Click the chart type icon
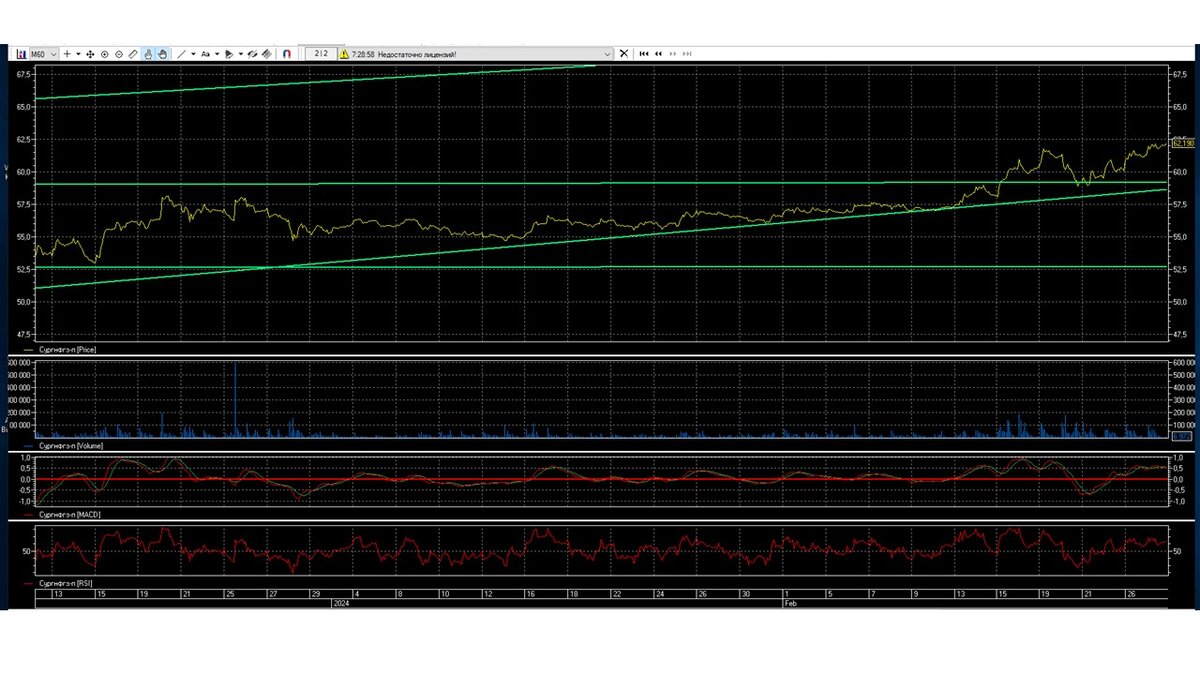Image resolution: width=1200 pixels, height=675 pixels. tap(21, 54)
